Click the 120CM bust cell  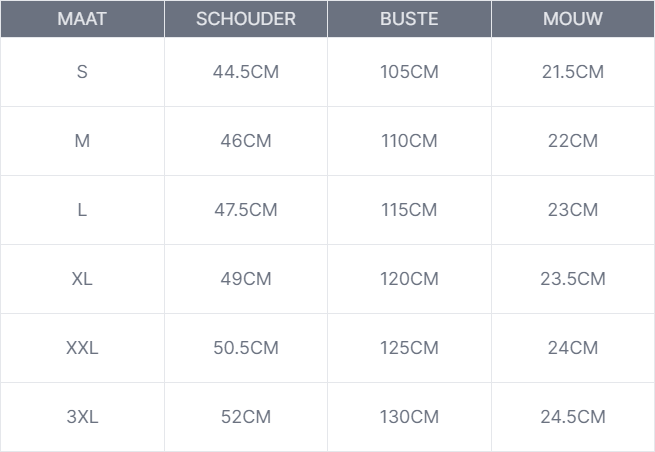coord(409,279)
